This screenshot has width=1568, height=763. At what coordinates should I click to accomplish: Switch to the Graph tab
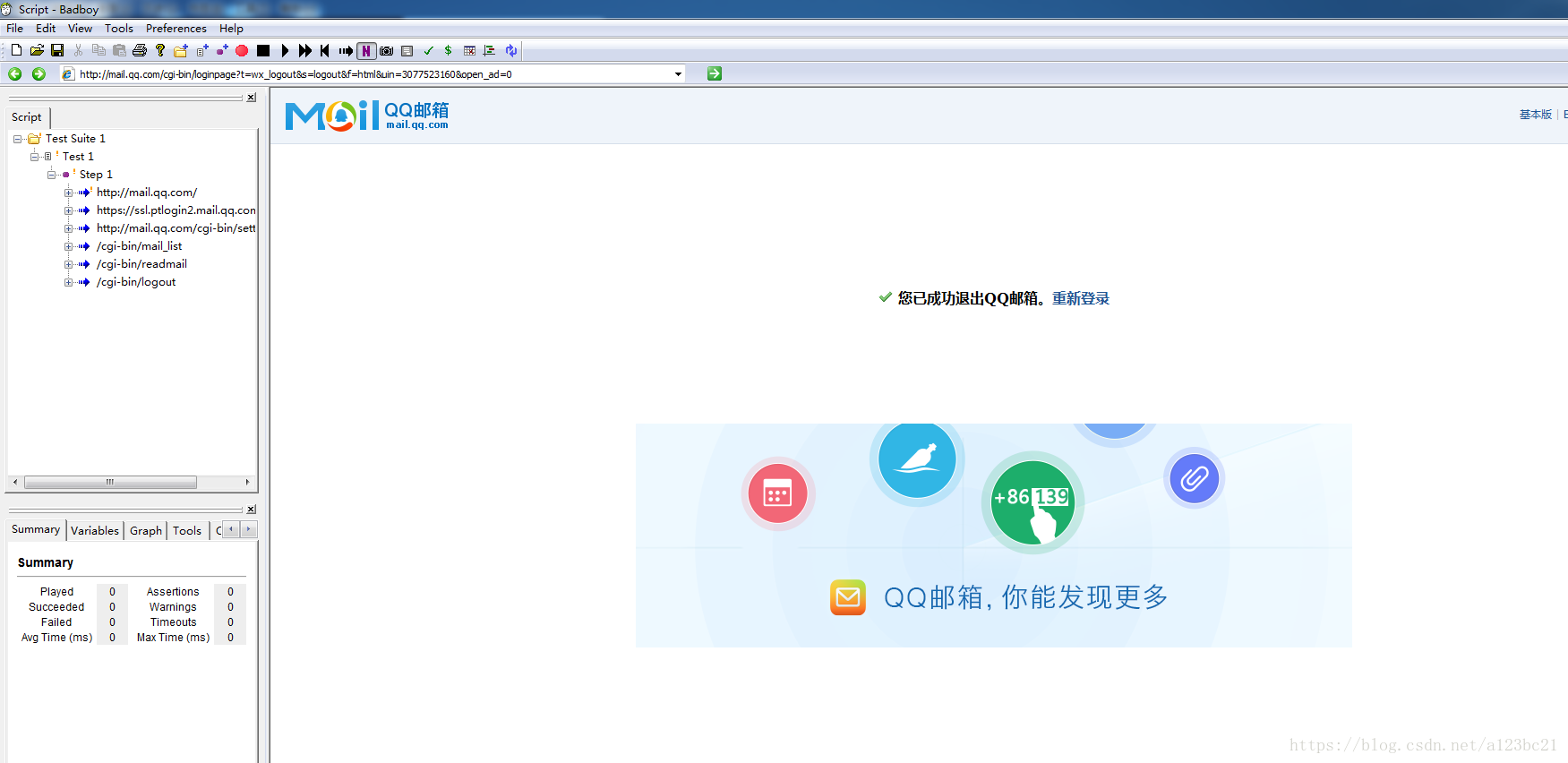(146, 530)
